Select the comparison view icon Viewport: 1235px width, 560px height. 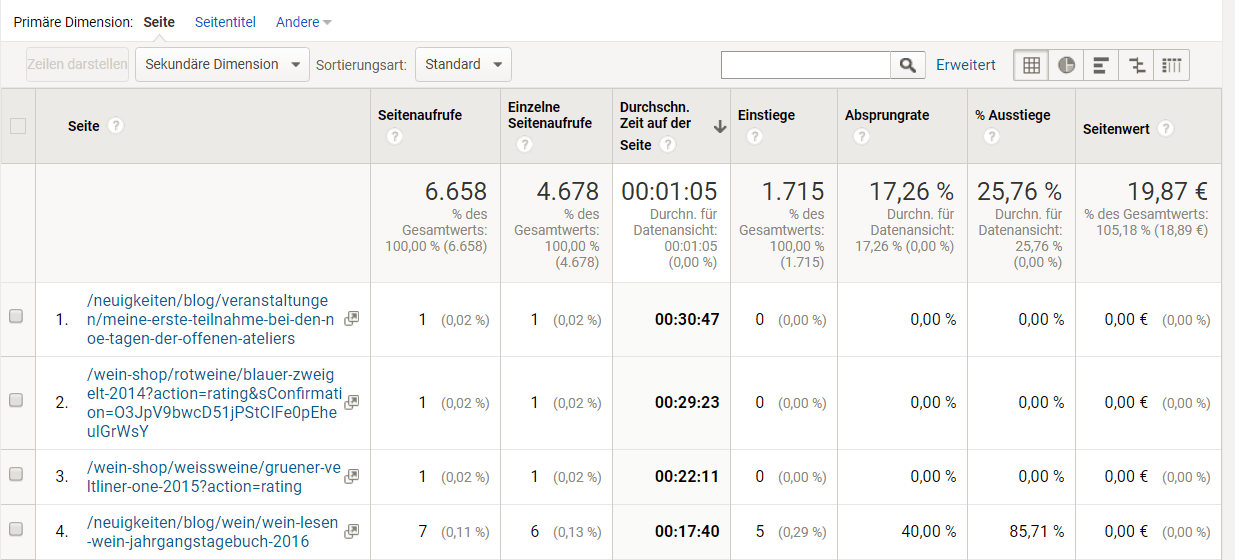(x=1136, y=65)
